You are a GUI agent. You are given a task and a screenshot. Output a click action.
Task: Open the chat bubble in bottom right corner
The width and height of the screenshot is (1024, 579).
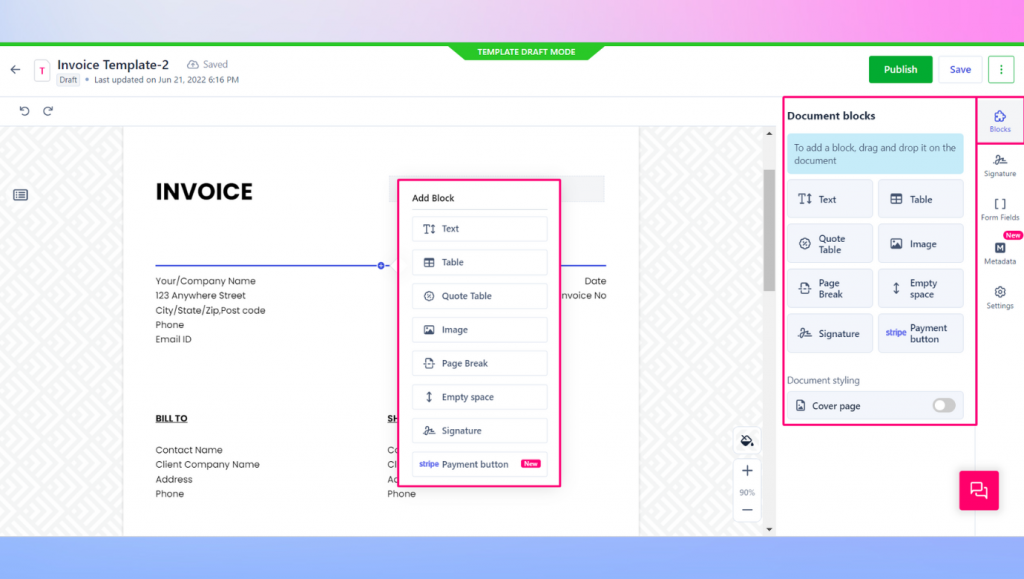click(x=978, y=490)
